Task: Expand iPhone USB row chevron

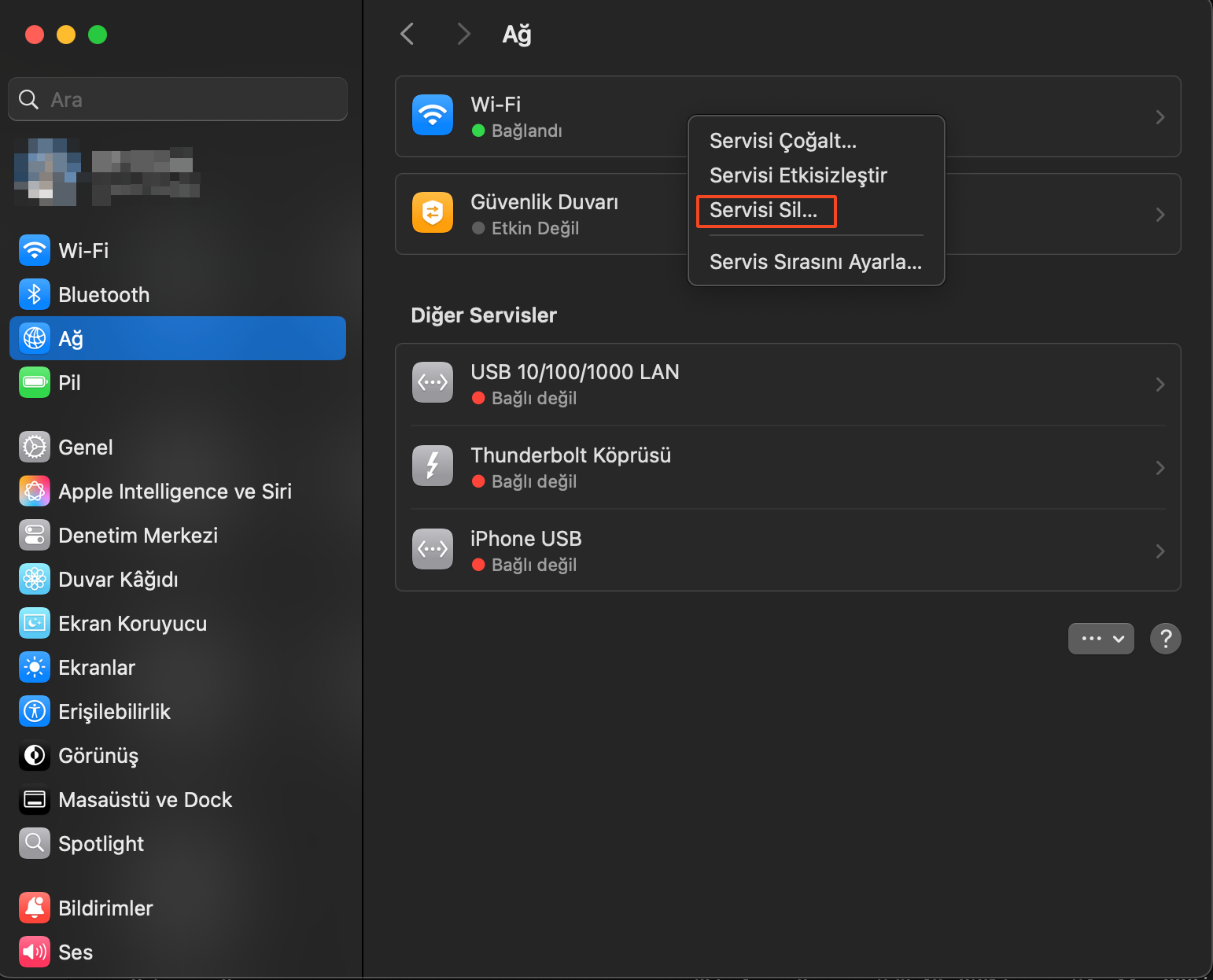Action: click(x=1160, y=551)
